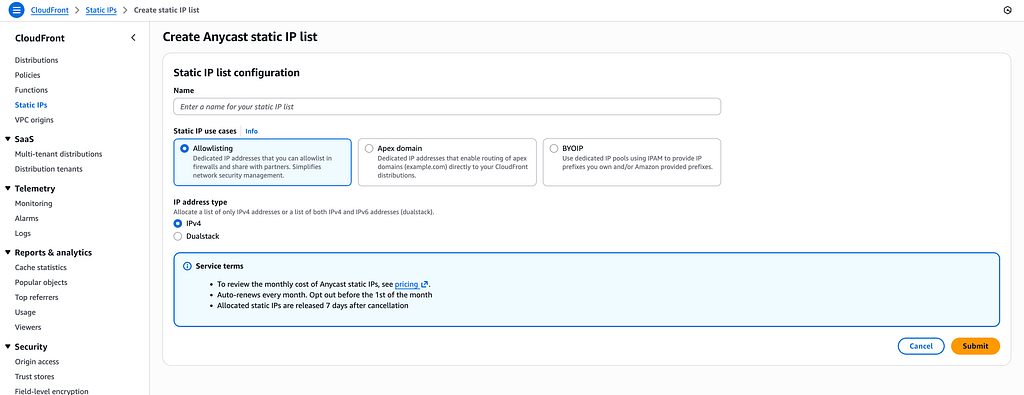Select the Apex domain radio option

(x=369, y=148)
